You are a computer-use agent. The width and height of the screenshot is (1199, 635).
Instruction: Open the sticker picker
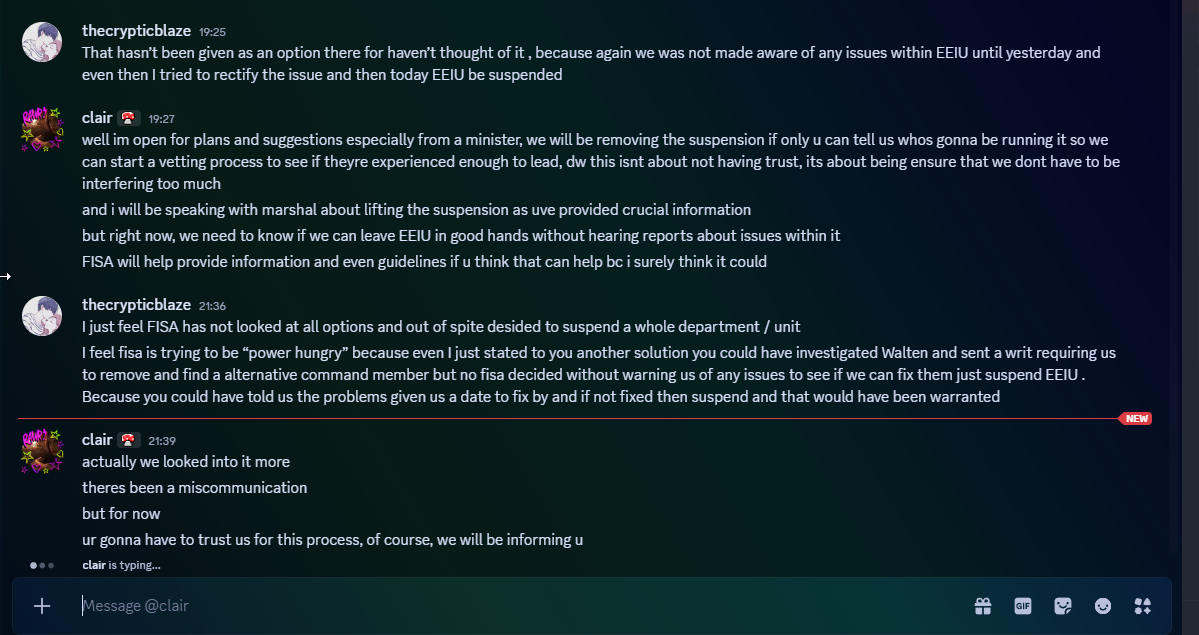1063,606
